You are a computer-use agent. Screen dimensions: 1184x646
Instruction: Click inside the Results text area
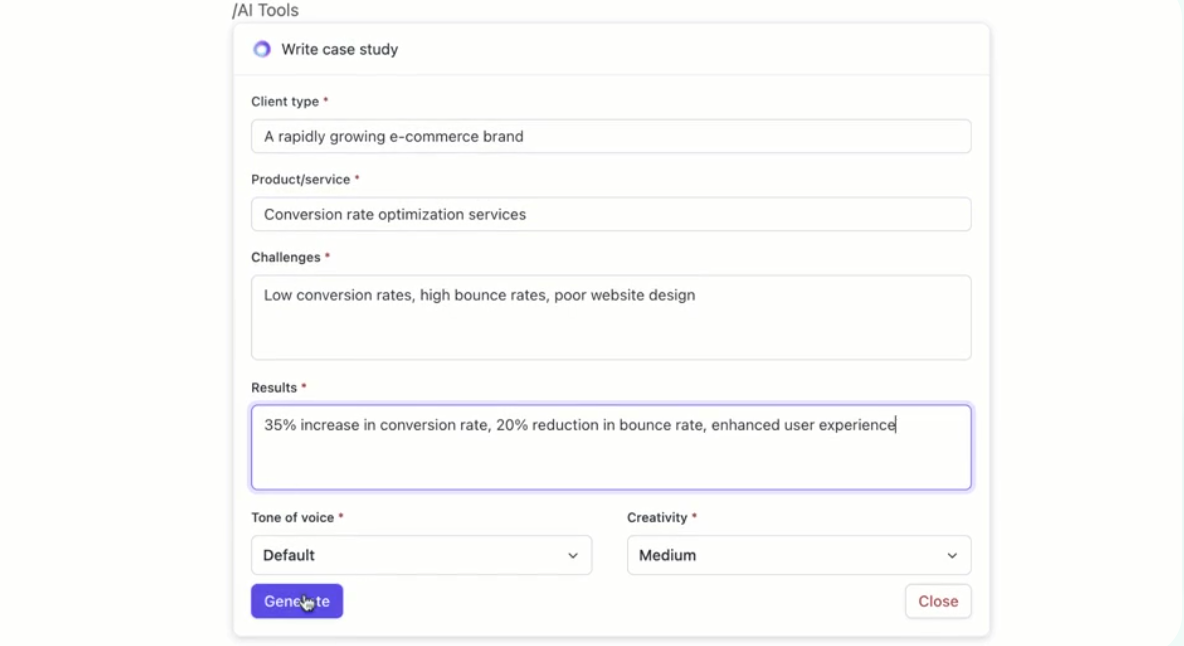pyautogui.click(x=611, y=448)
